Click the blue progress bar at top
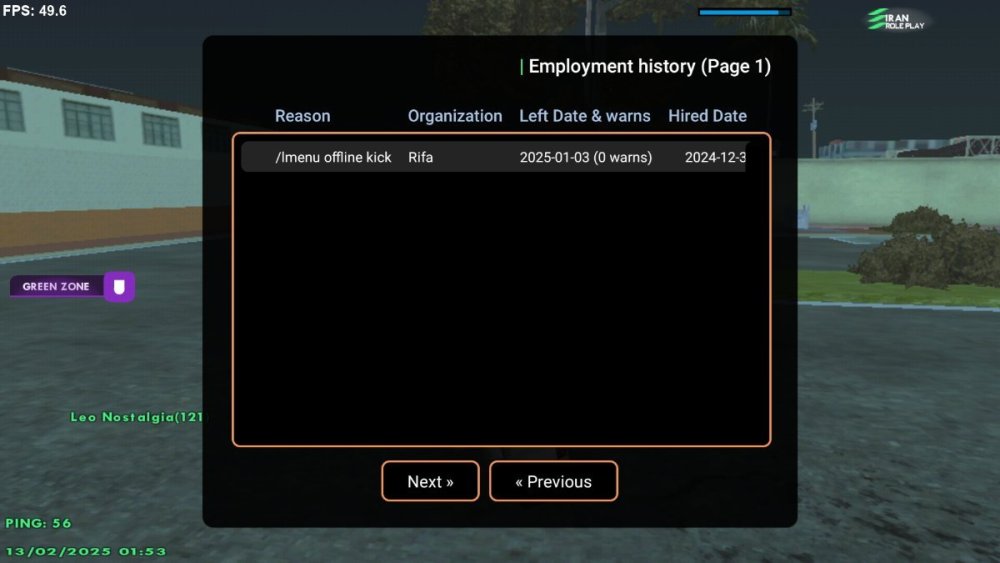 pos(745,12)
